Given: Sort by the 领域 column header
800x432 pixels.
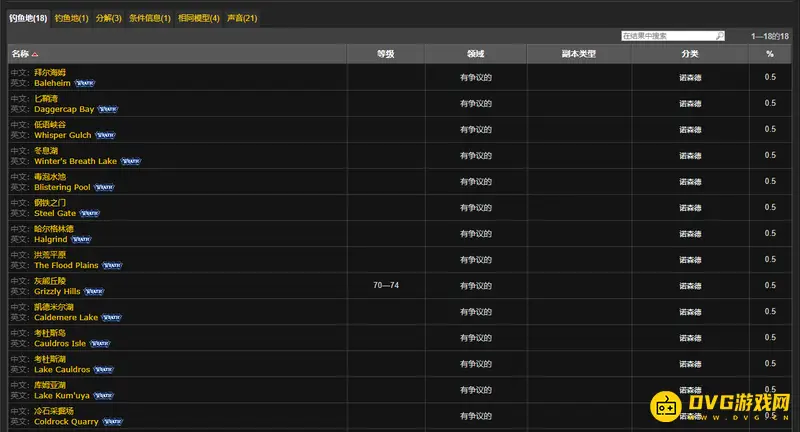Looking at the screenshot, I should pyautogui.click(x=476, y=54).
